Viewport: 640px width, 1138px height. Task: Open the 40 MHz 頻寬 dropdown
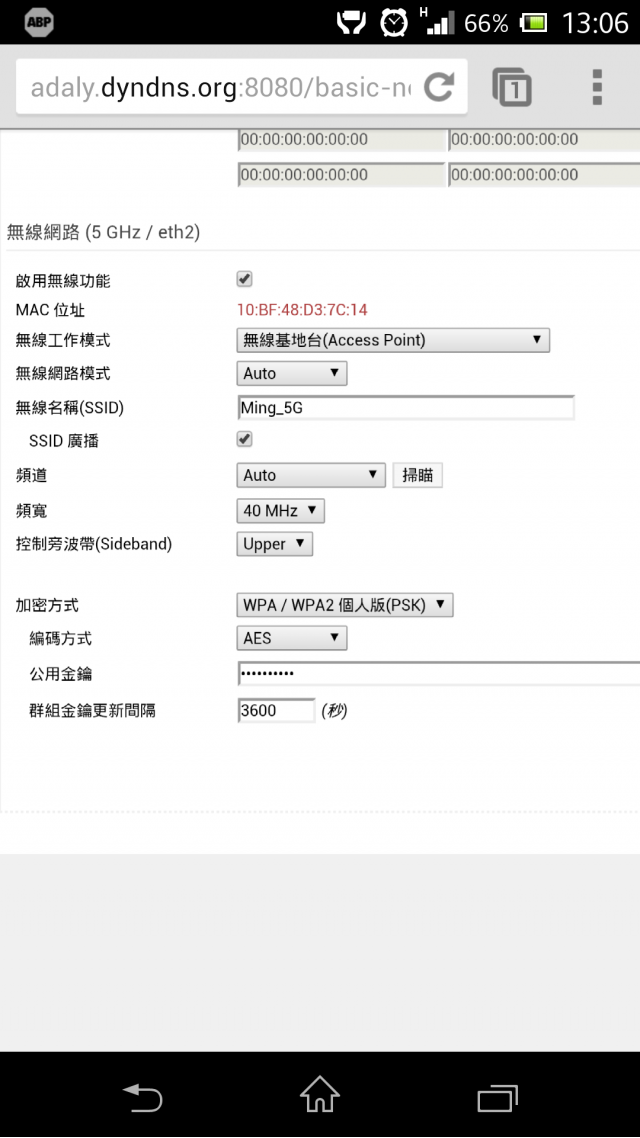[x=280, y=511]
